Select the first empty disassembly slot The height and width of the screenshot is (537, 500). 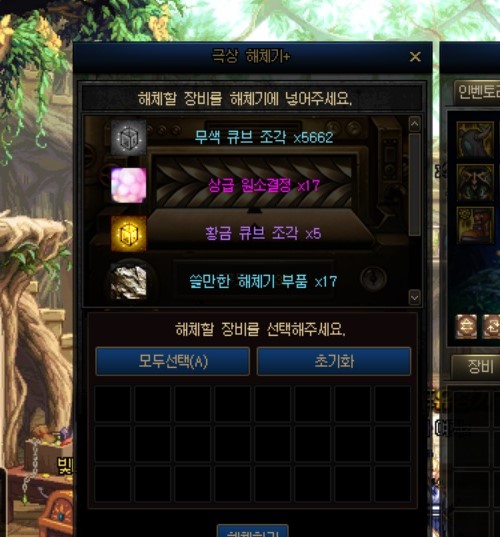(112, 404)
